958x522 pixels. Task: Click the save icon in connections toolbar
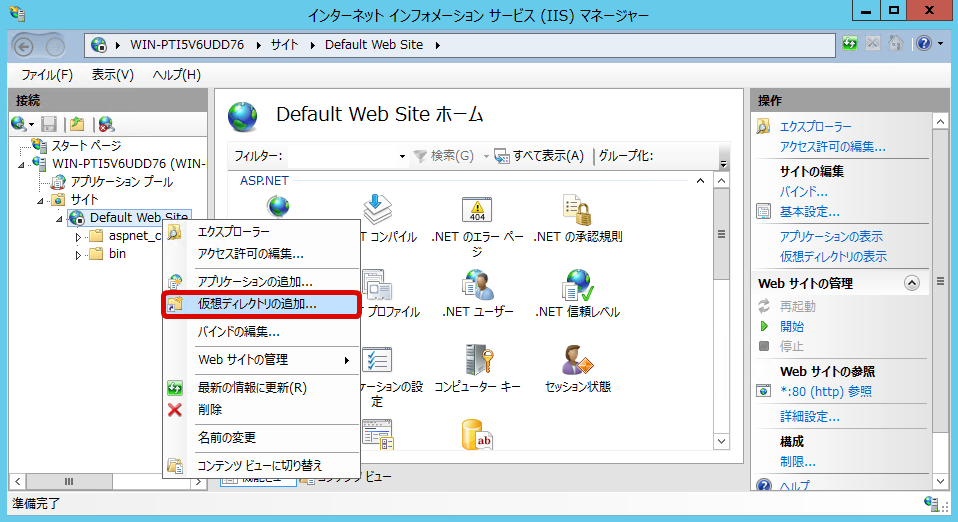pyautogui.click(x=49, y=124)
